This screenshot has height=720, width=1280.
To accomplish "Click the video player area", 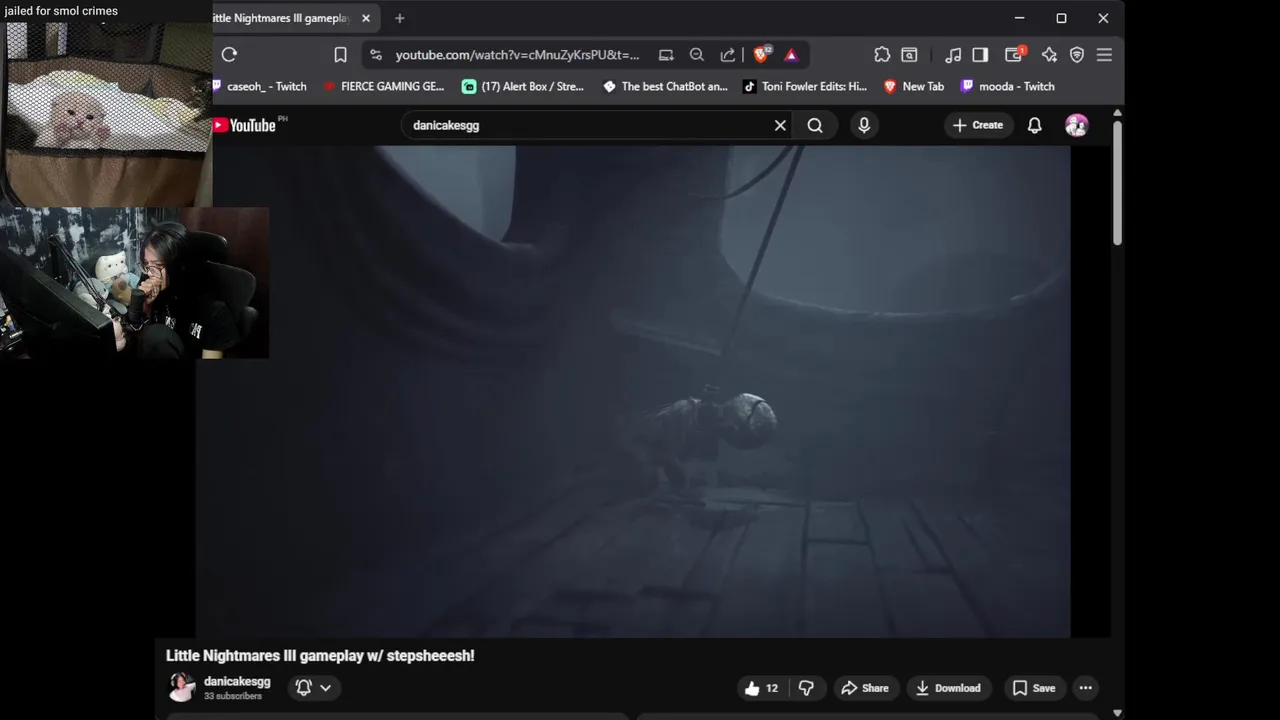I will [x=633, y=391].
